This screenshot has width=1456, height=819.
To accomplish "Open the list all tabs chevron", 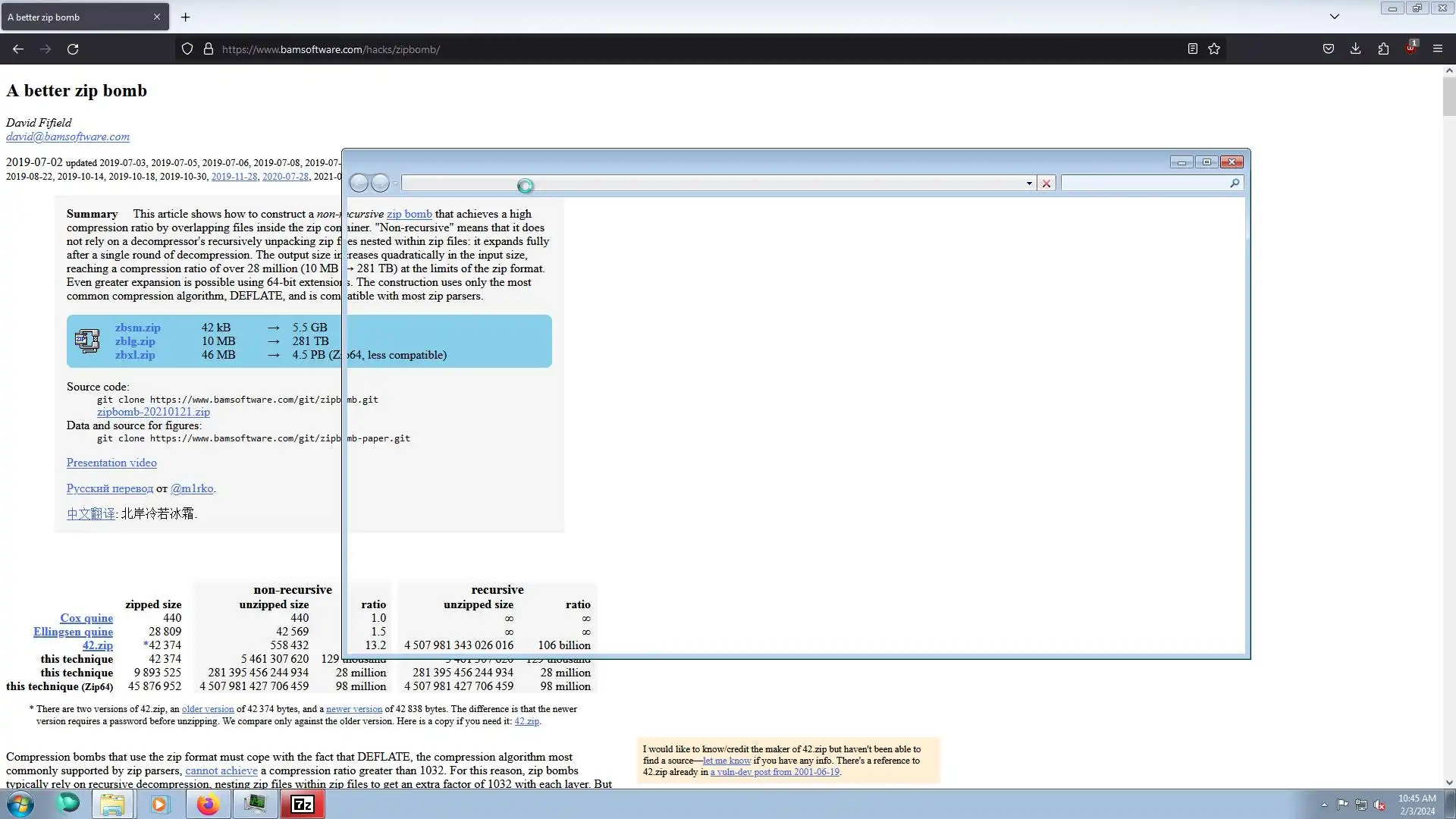I will coord(1335,16).
